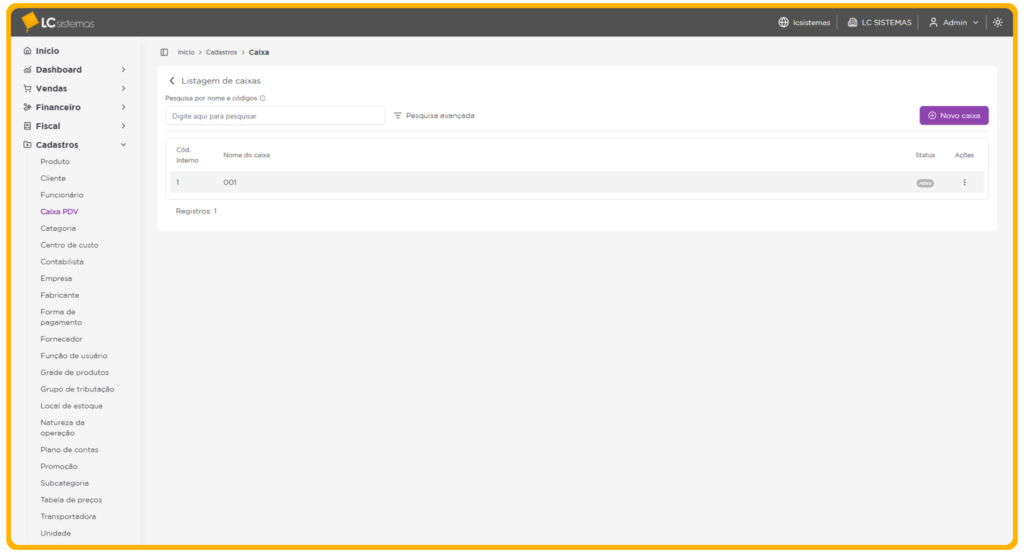Open the Admin user dropdown
The width and height of the screenshot is (1024, 553).
point(953,22)
